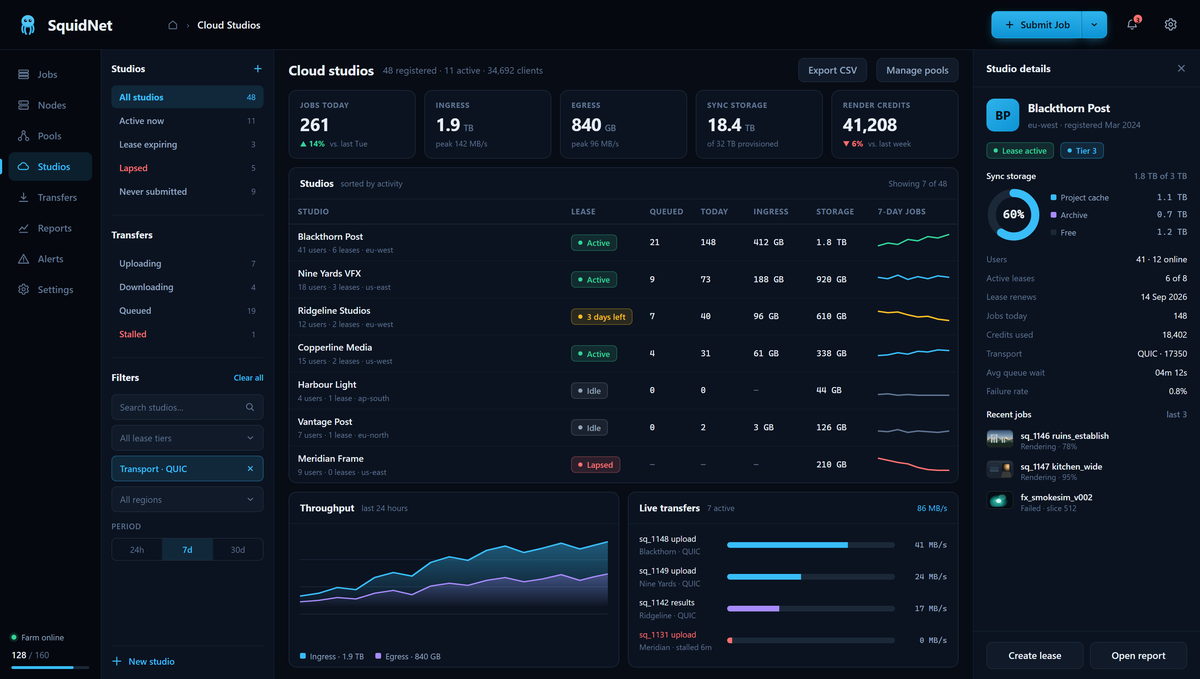Show Queued transfers
The height and width of the screenshot is (679, 1200).
click(187, 310)
